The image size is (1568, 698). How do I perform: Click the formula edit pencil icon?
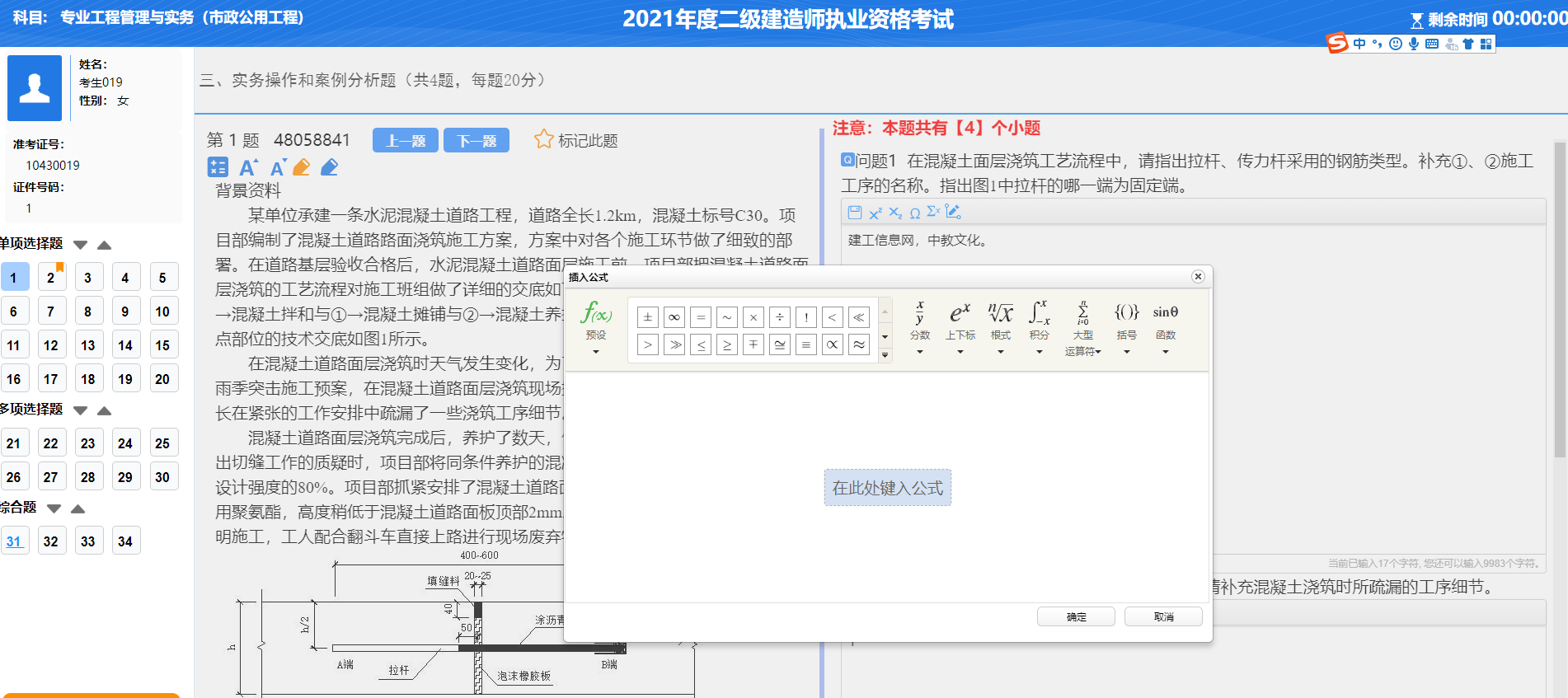[x=953, y=212]
